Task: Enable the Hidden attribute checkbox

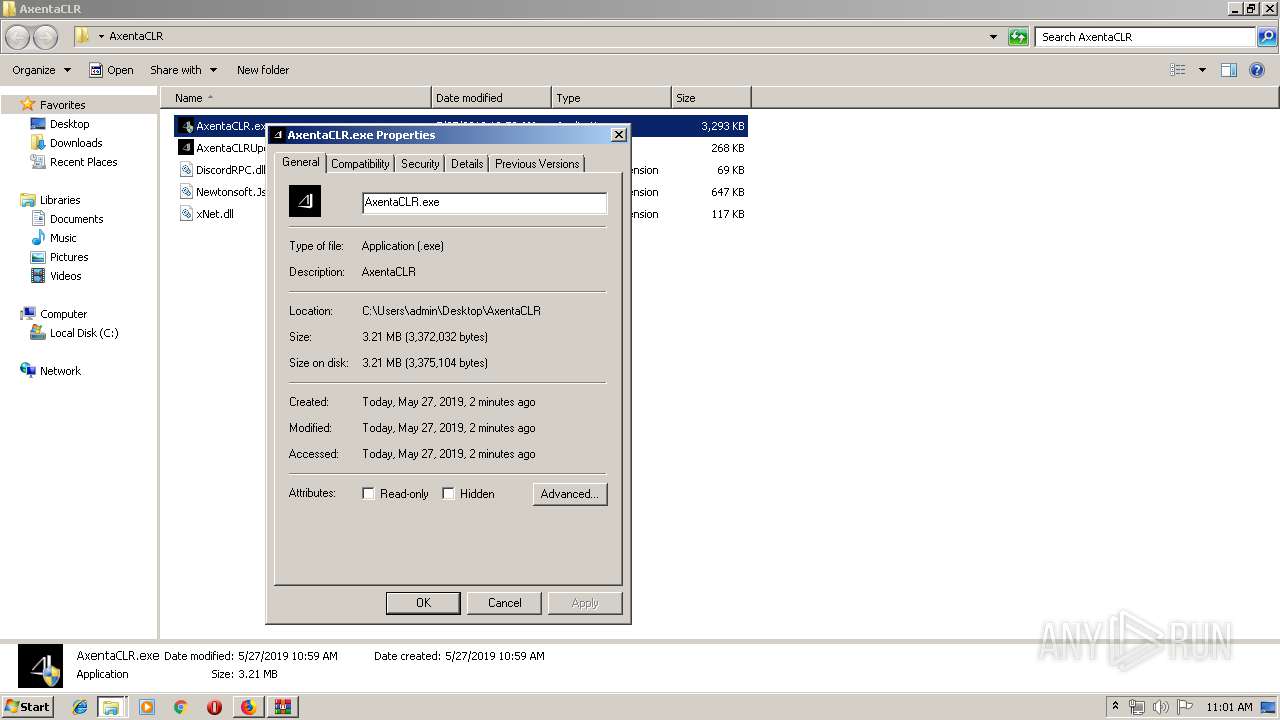Action: point(449,494)
